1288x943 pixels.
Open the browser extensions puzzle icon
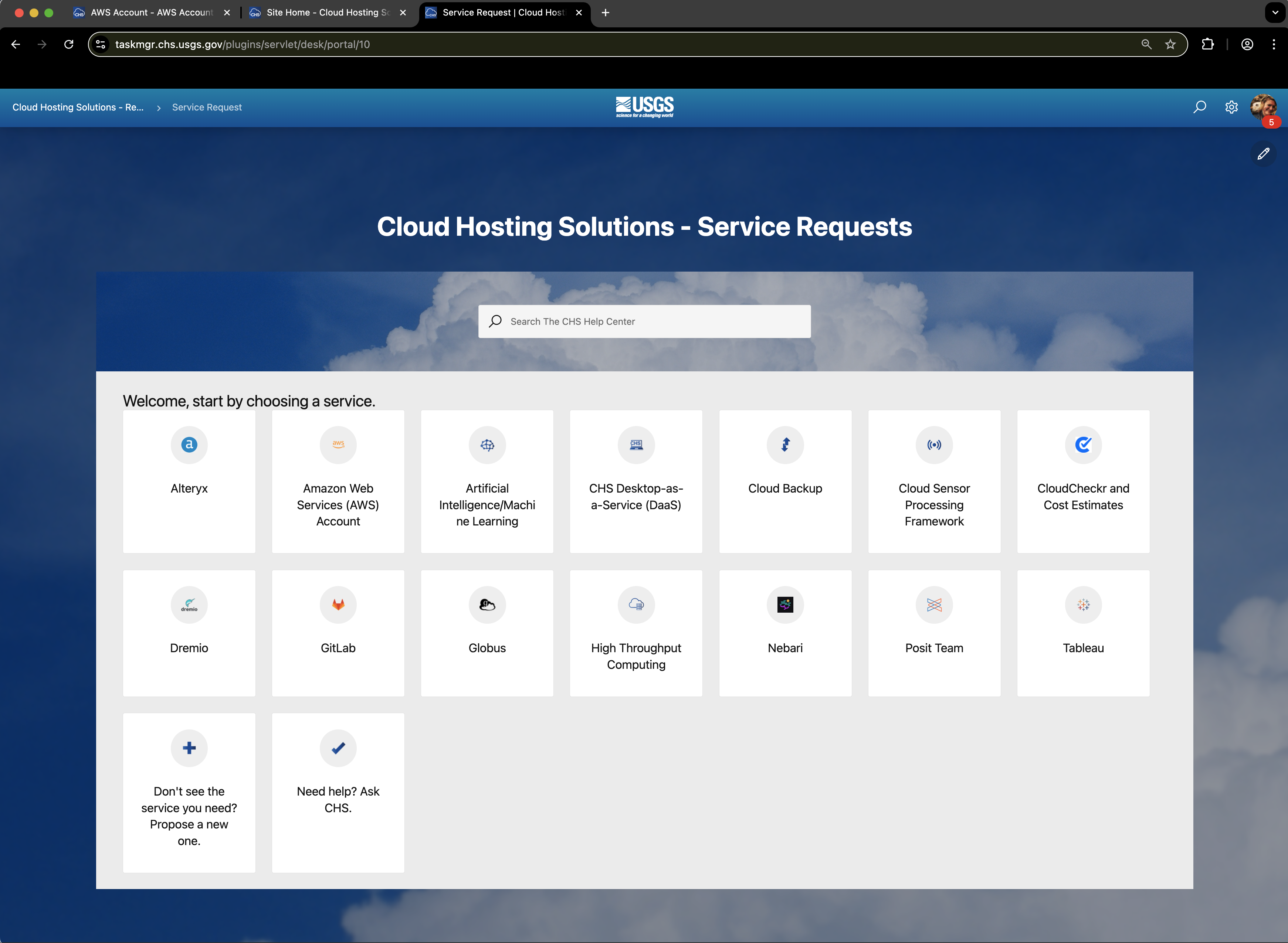pyautogui.click(x=1207, y=44)
